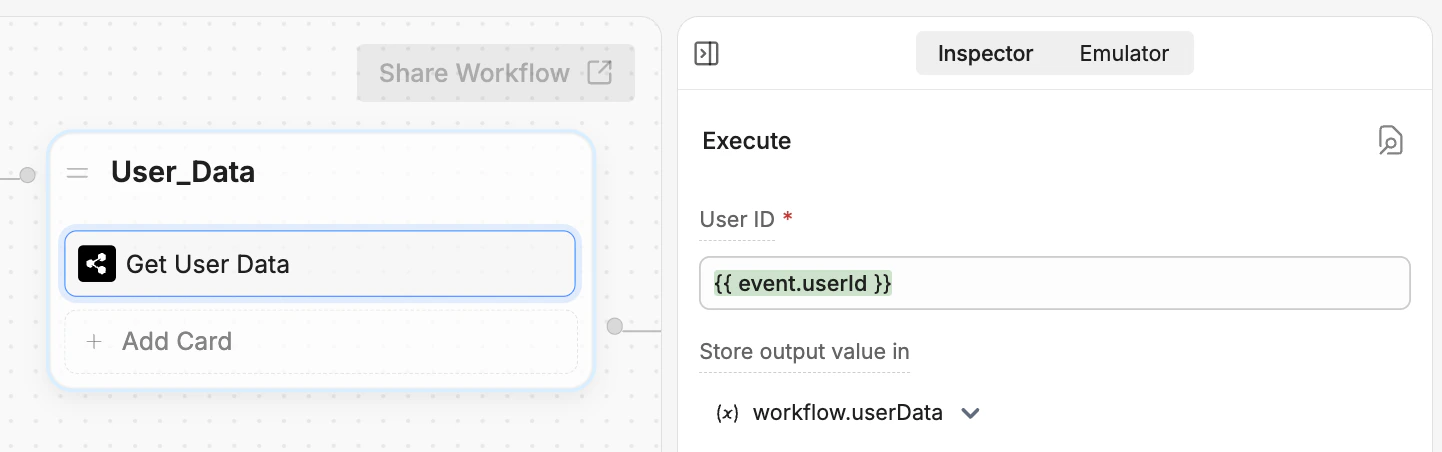Click the external link icon on Share Workflow
This screenshot has height=452, width=1442.
[599, 73]
